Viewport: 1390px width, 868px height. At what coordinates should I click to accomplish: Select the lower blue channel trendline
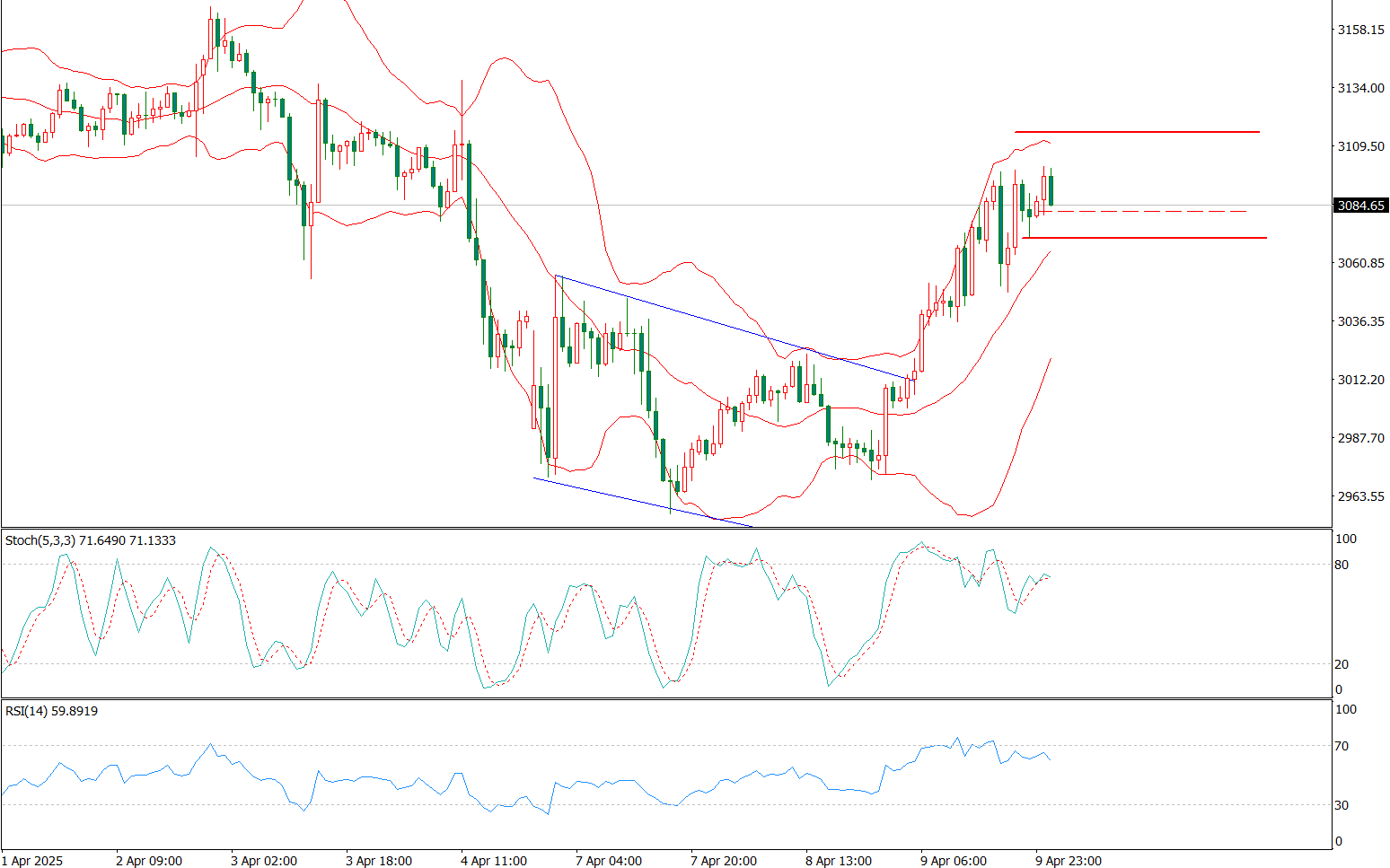(x=642, y=502)
